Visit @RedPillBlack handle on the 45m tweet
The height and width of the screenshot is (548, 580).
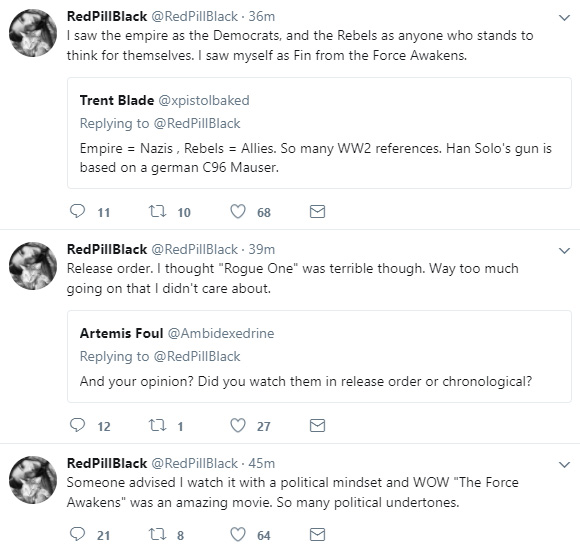click(195, 463)
